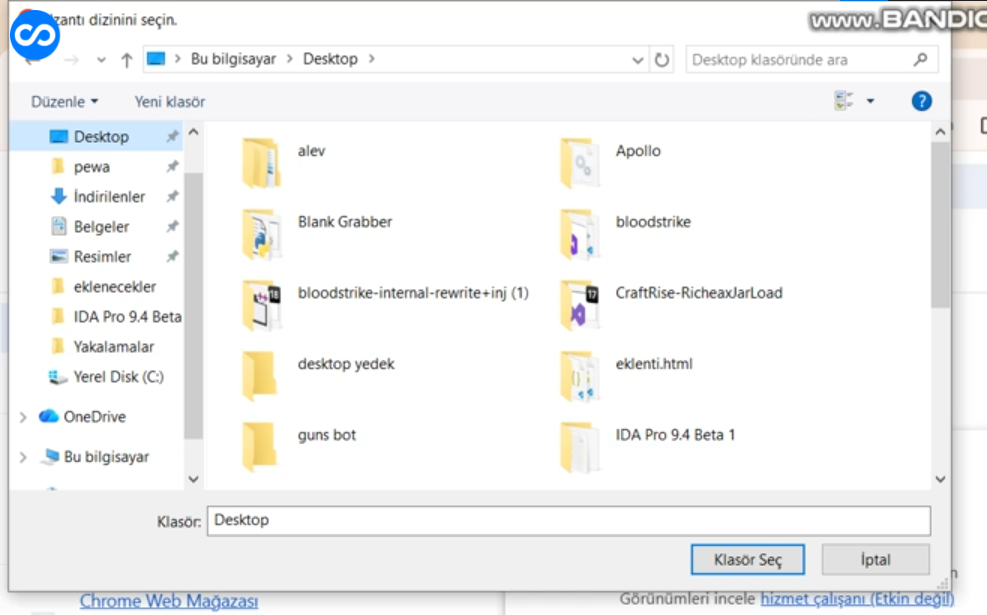Select the Blank Grabber folder name
The image size is (987, 615).
pyautogui.click(x=345, y=222)
